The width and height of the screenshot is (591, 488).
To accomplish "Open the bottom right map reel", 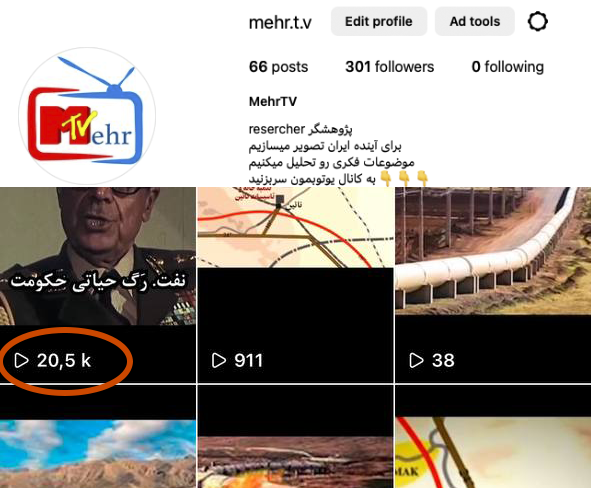I will coord(493,436).
